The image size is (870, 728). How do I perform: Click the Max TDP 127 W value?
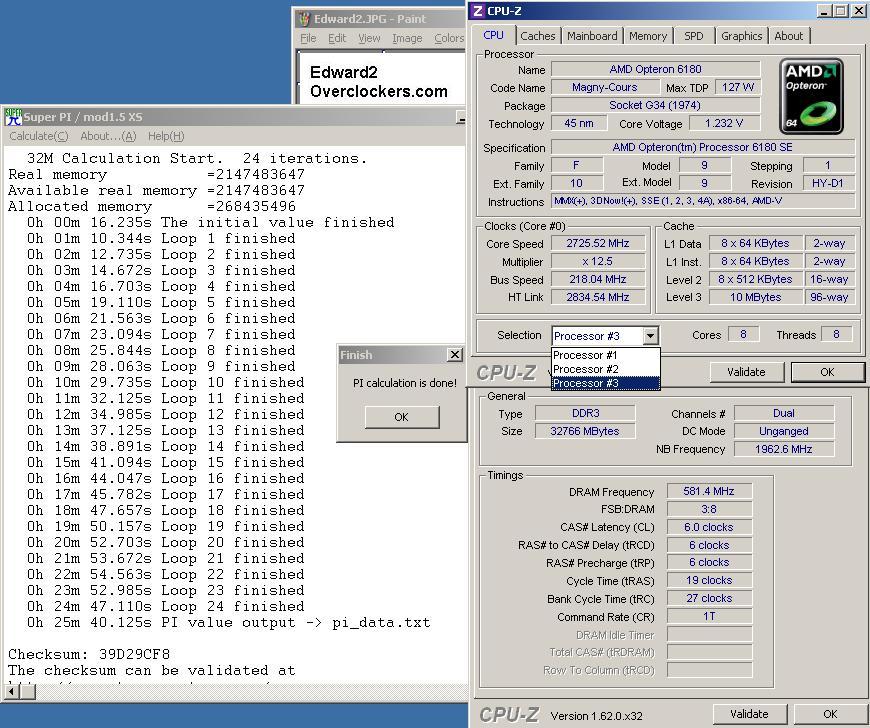[738, 87]
